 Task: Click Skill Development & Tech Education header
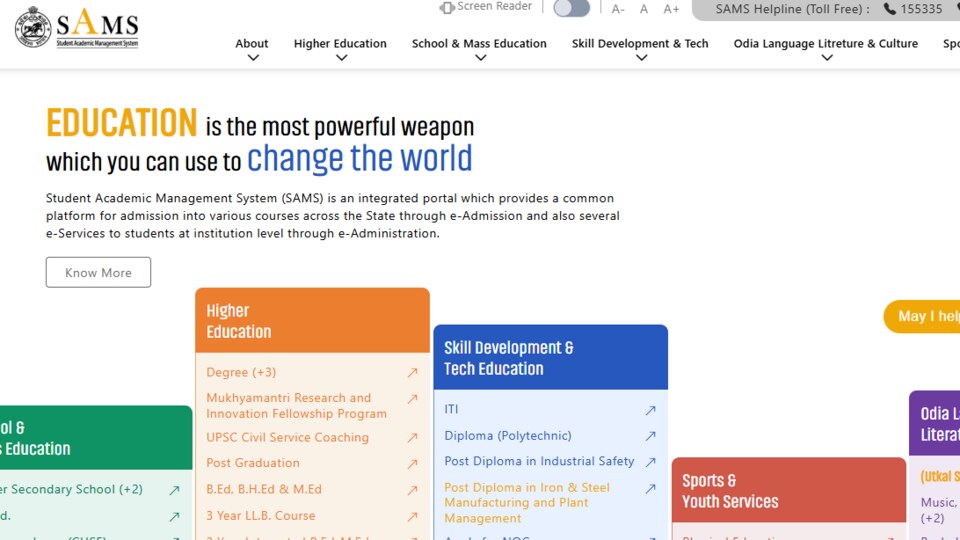550,358
